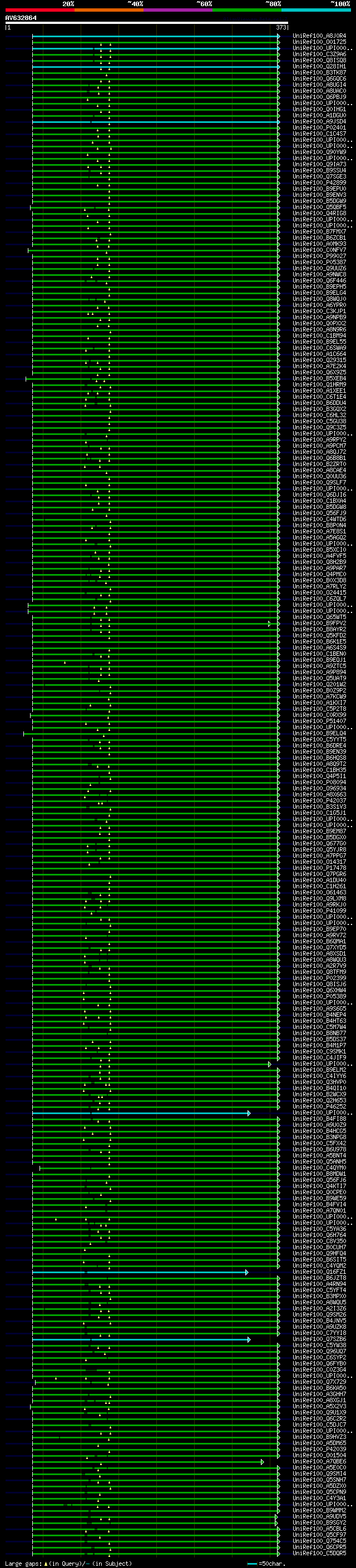Select hit label UniRef100_C1BH35
Image resolution: width=356 pixels, height=1568 pixels.
pos(319,770)
